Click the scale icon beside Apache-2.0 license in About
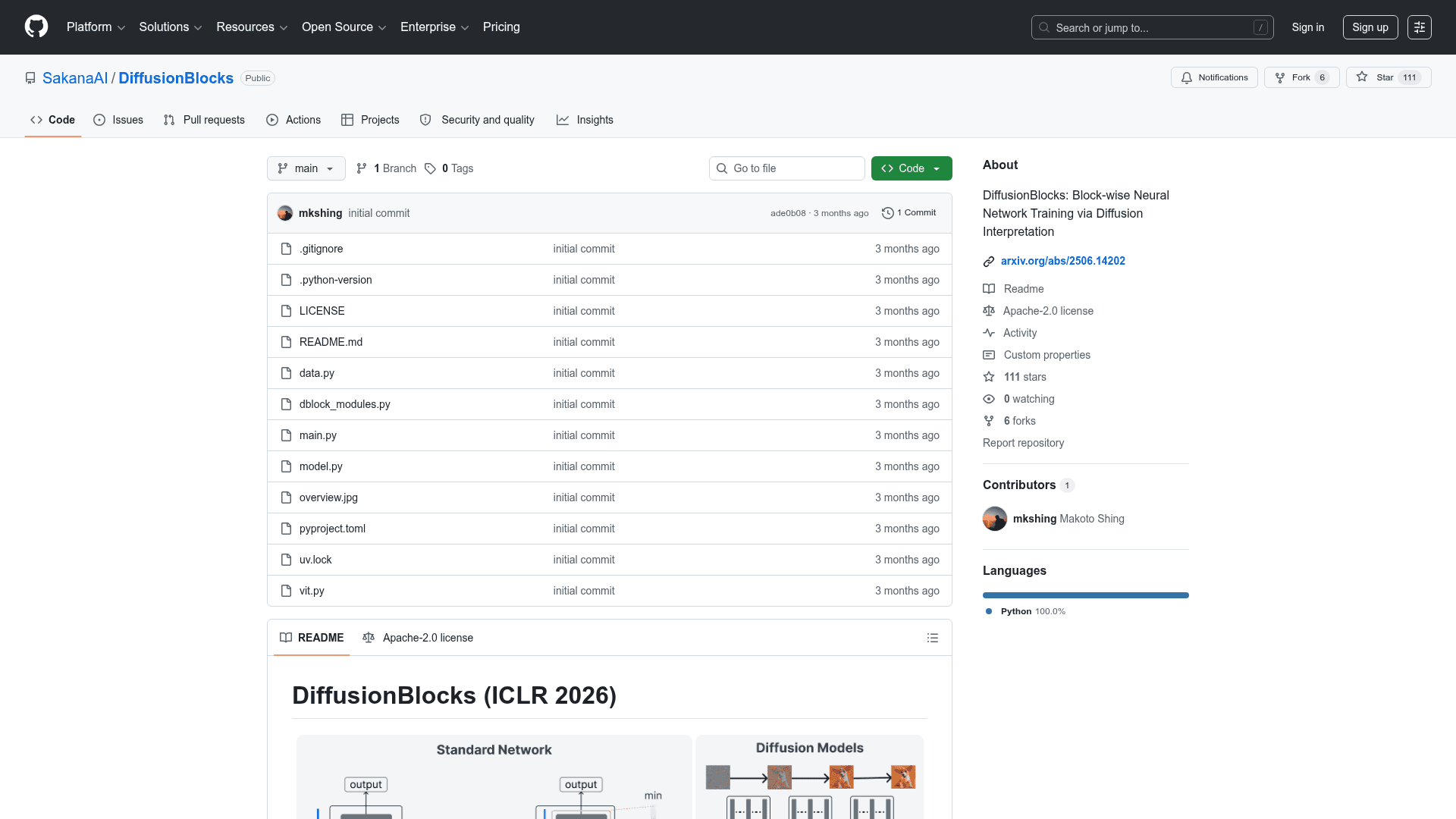The width and height of the screenshot is (1456, 819). coord(989,311)
